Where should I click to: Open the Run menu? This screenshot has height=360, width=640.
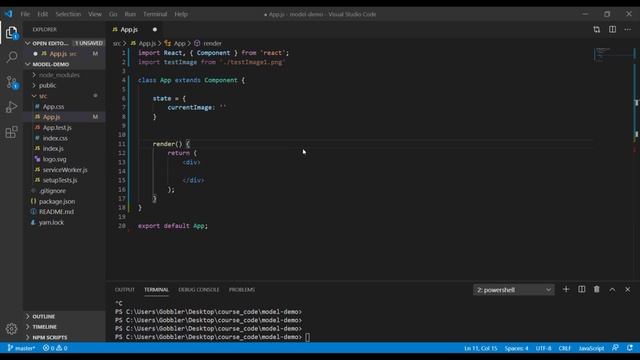click(x=130, y=14)
